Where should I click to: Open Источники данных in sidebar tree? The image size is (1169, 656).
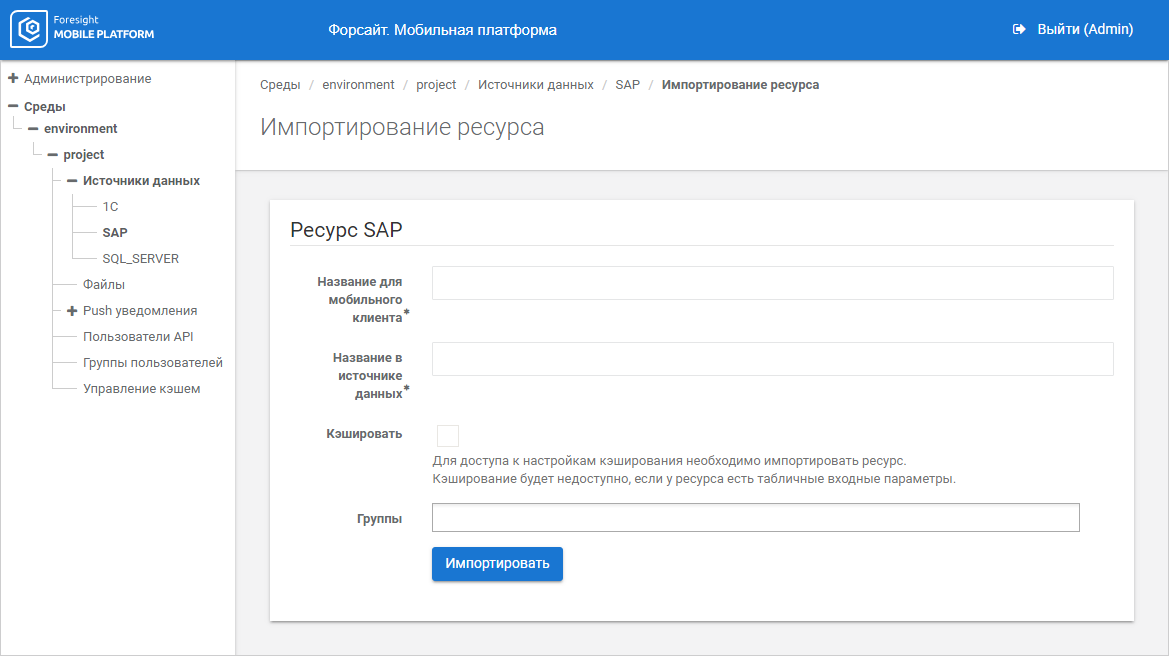pyautogui.click(x=141, y=181)
